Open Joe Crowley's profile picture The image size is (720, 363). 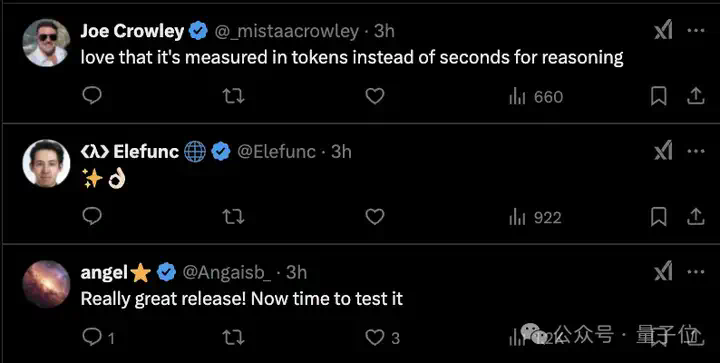coord(46,43)
